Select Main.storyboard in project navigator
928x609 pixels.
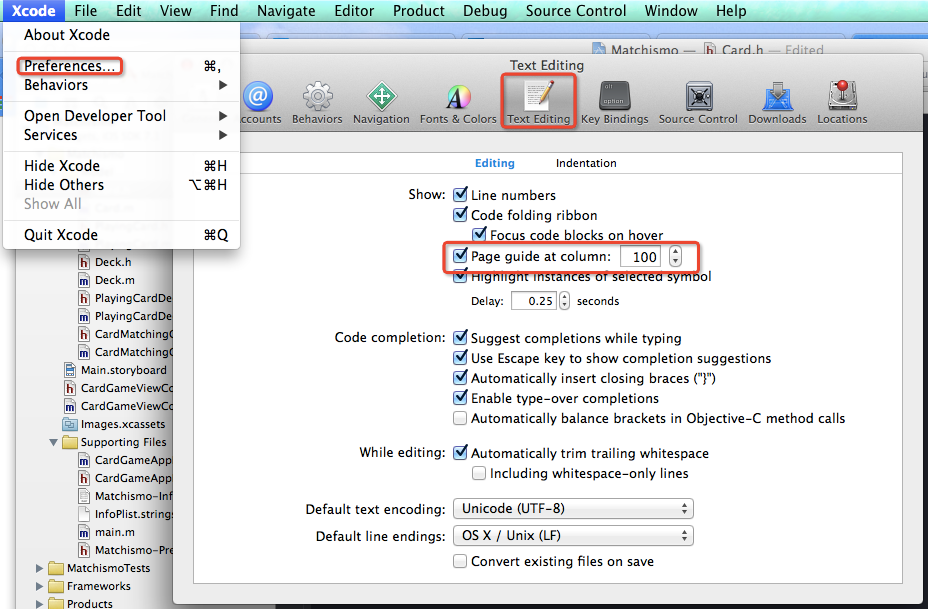[116, 370]
